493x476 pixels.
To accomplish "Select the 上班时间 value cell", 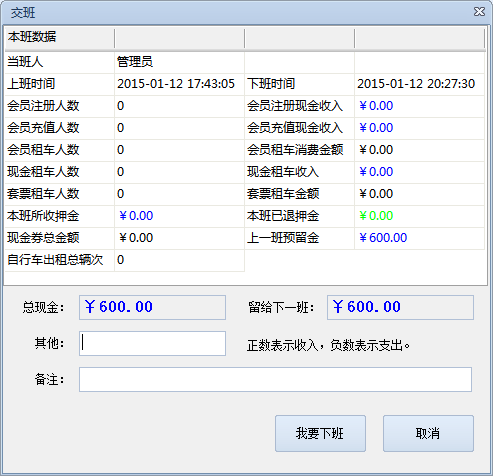I will [179, 84].
